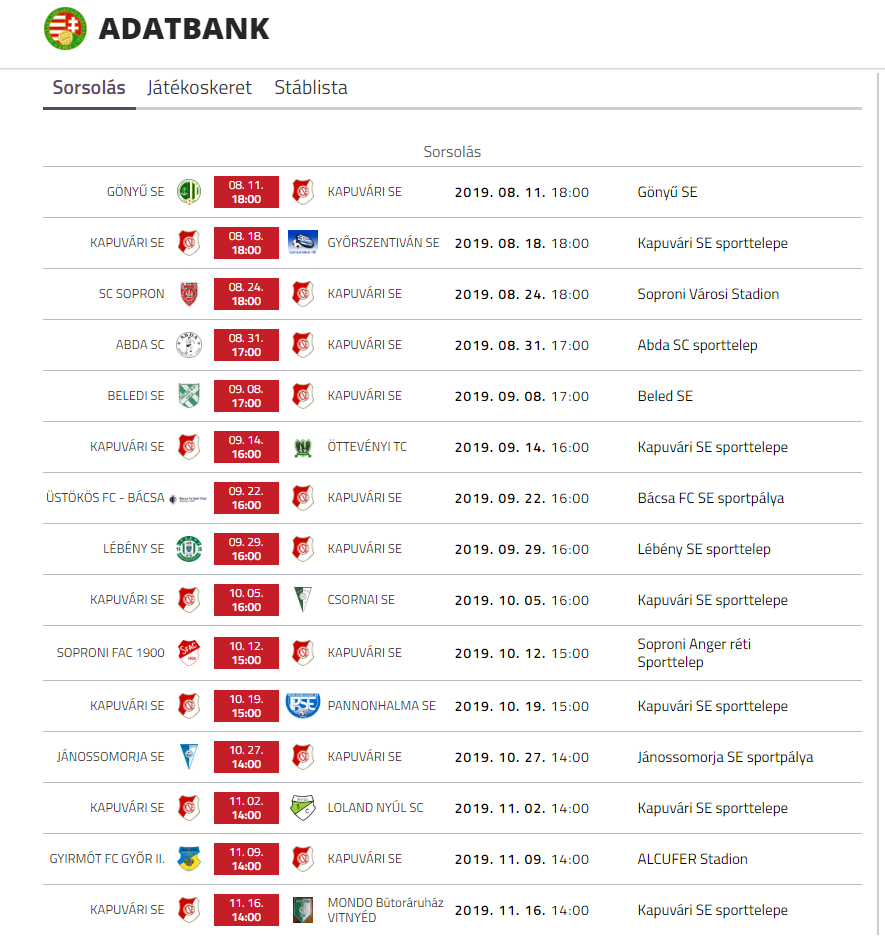Click the Lébény SE team crest
Viewport: 885px width, 952px height.
point(189,549)
